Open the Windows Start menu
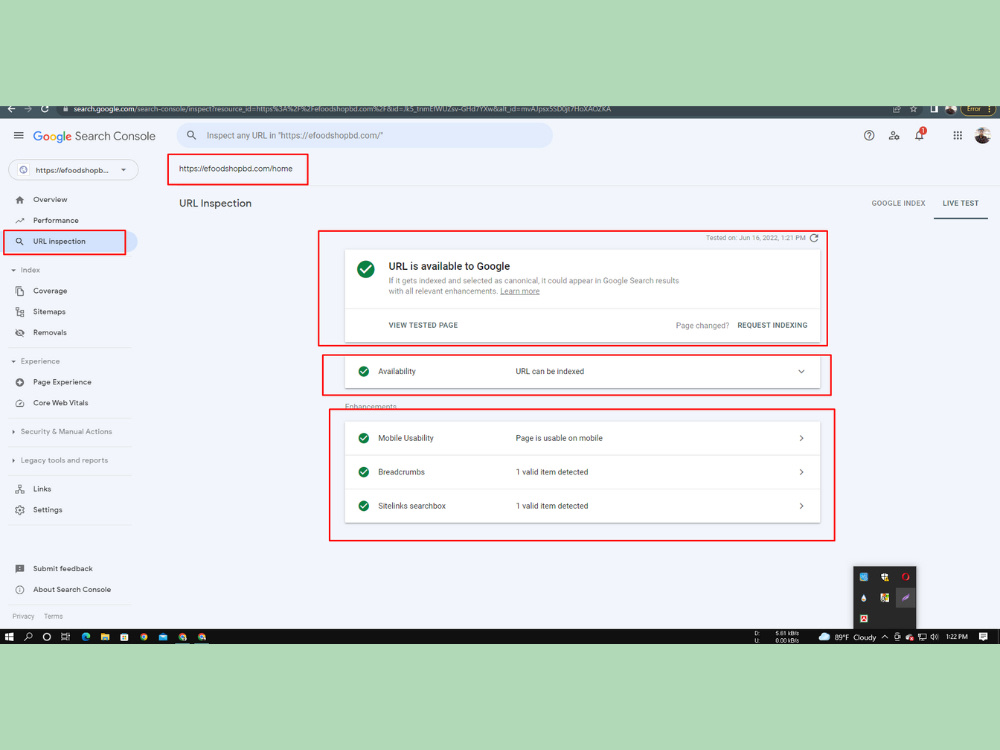The image size is (1000, 750). [x=9, y=637]
